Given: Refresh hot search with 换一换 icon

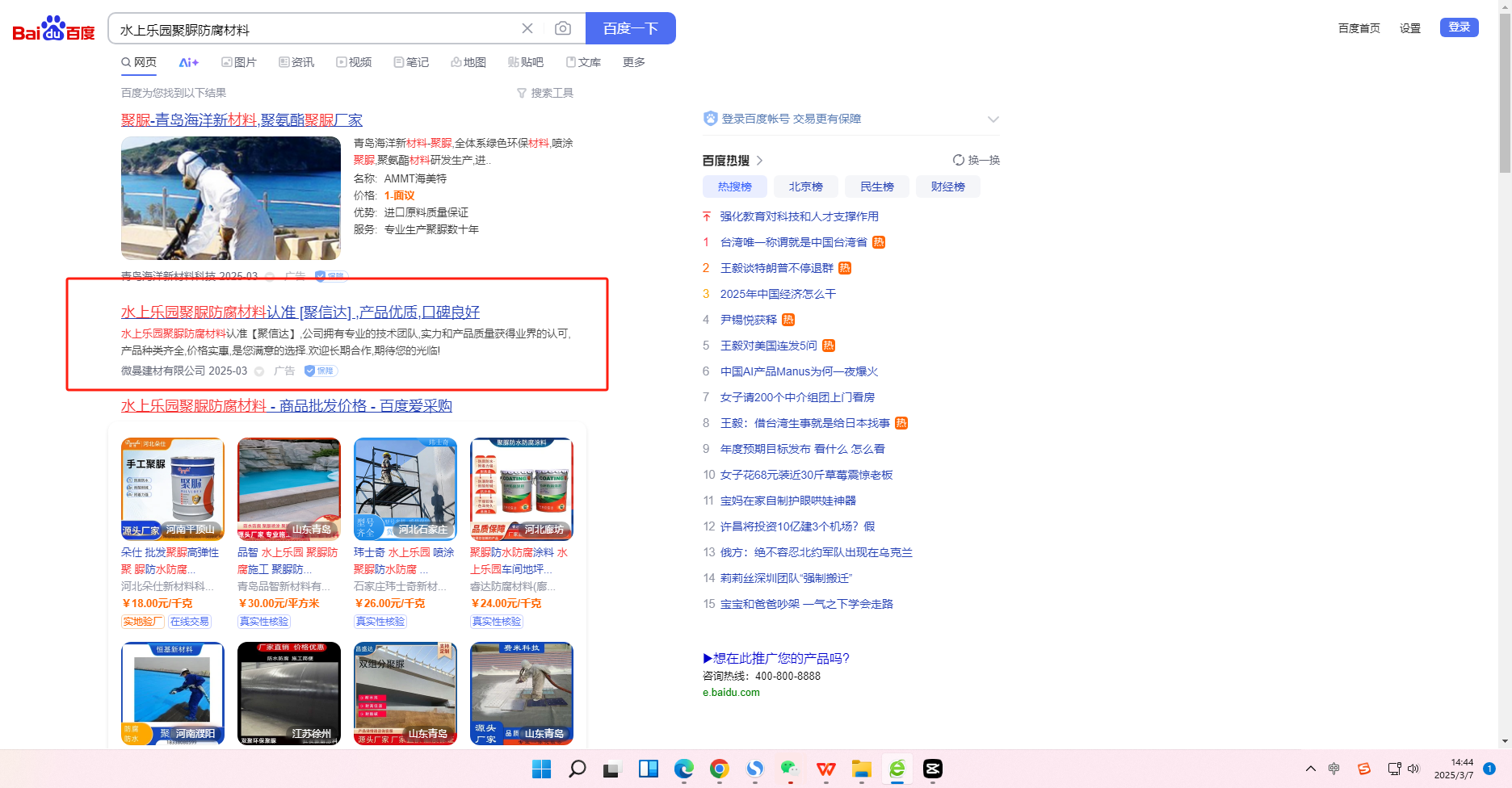Looking at the screenshot, I should pyautogui.click(x=959, y=160).
